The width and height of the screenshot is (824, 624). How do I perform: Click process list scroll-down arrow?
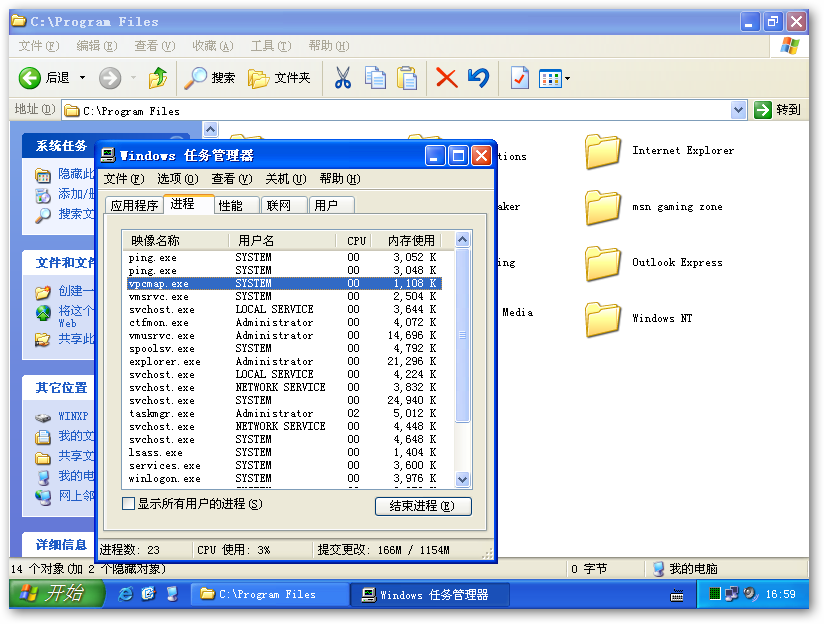pyautogui.click(x=462, y=479)
